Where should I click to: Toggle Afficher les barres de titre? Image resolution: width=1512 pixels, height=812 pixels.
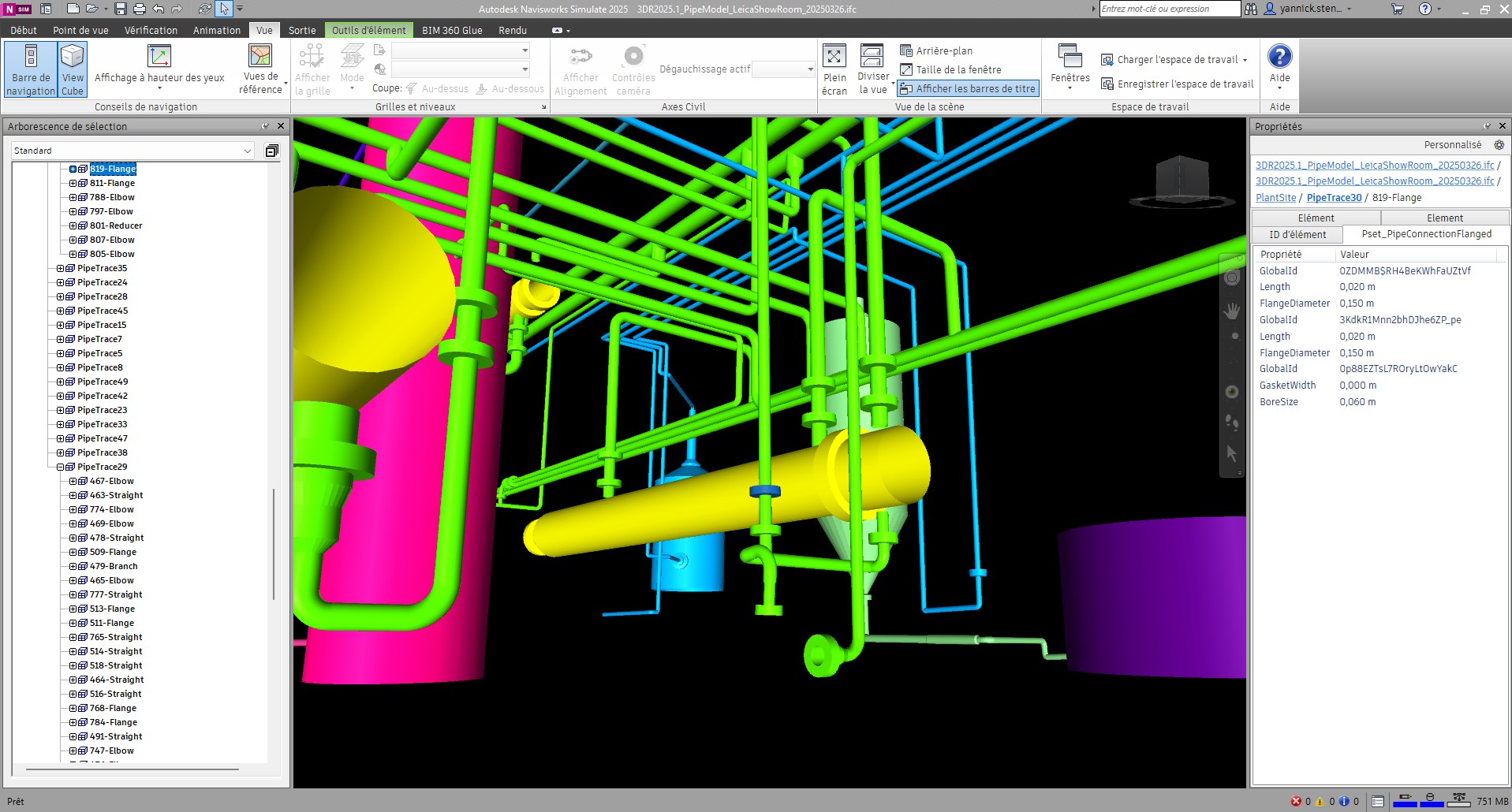966,88
